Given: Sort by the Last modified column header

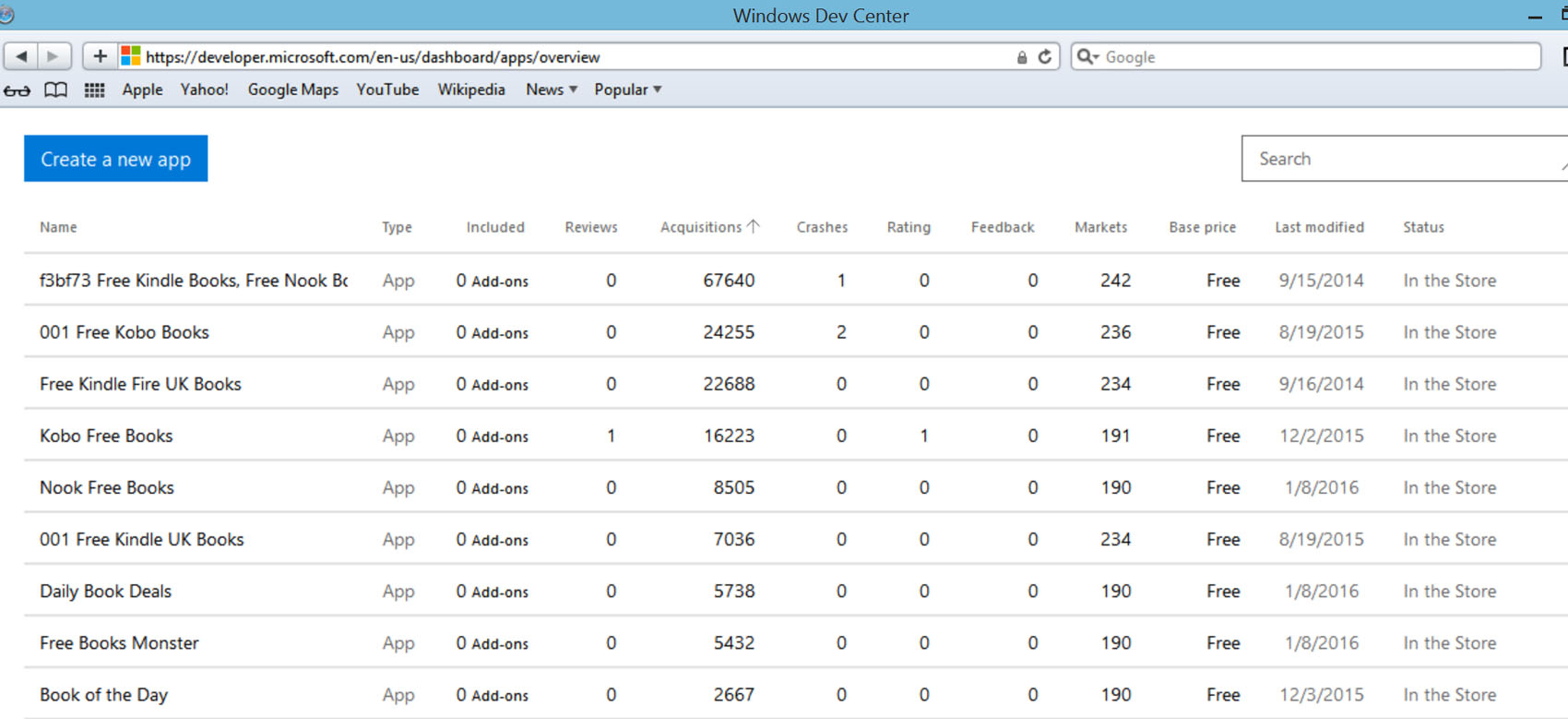Looking at the screenshot, I should coord(1319,227).
